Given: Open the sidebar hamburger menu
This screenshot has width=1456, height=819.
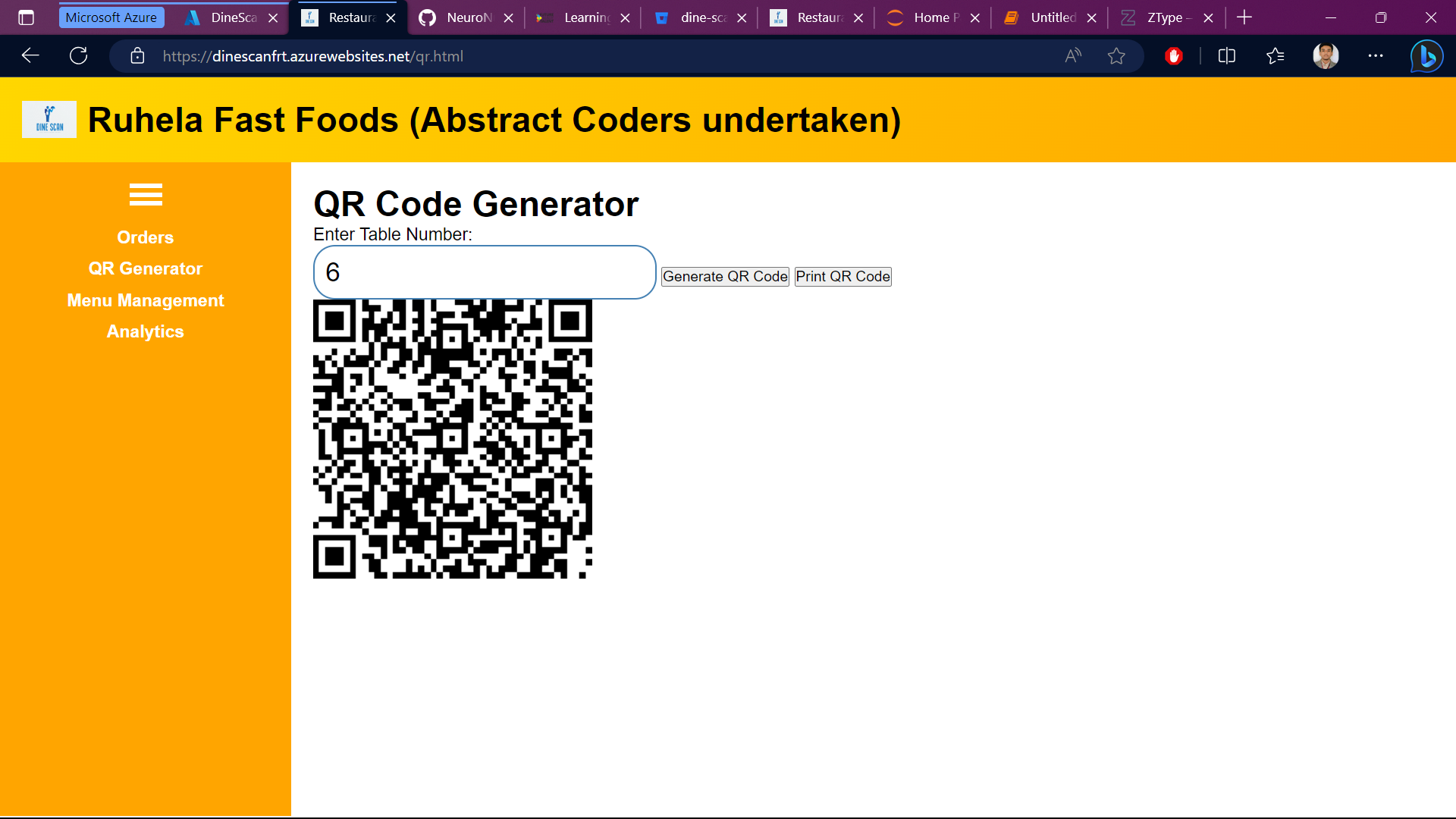Looking at the screenshot, I should point(145,195).
